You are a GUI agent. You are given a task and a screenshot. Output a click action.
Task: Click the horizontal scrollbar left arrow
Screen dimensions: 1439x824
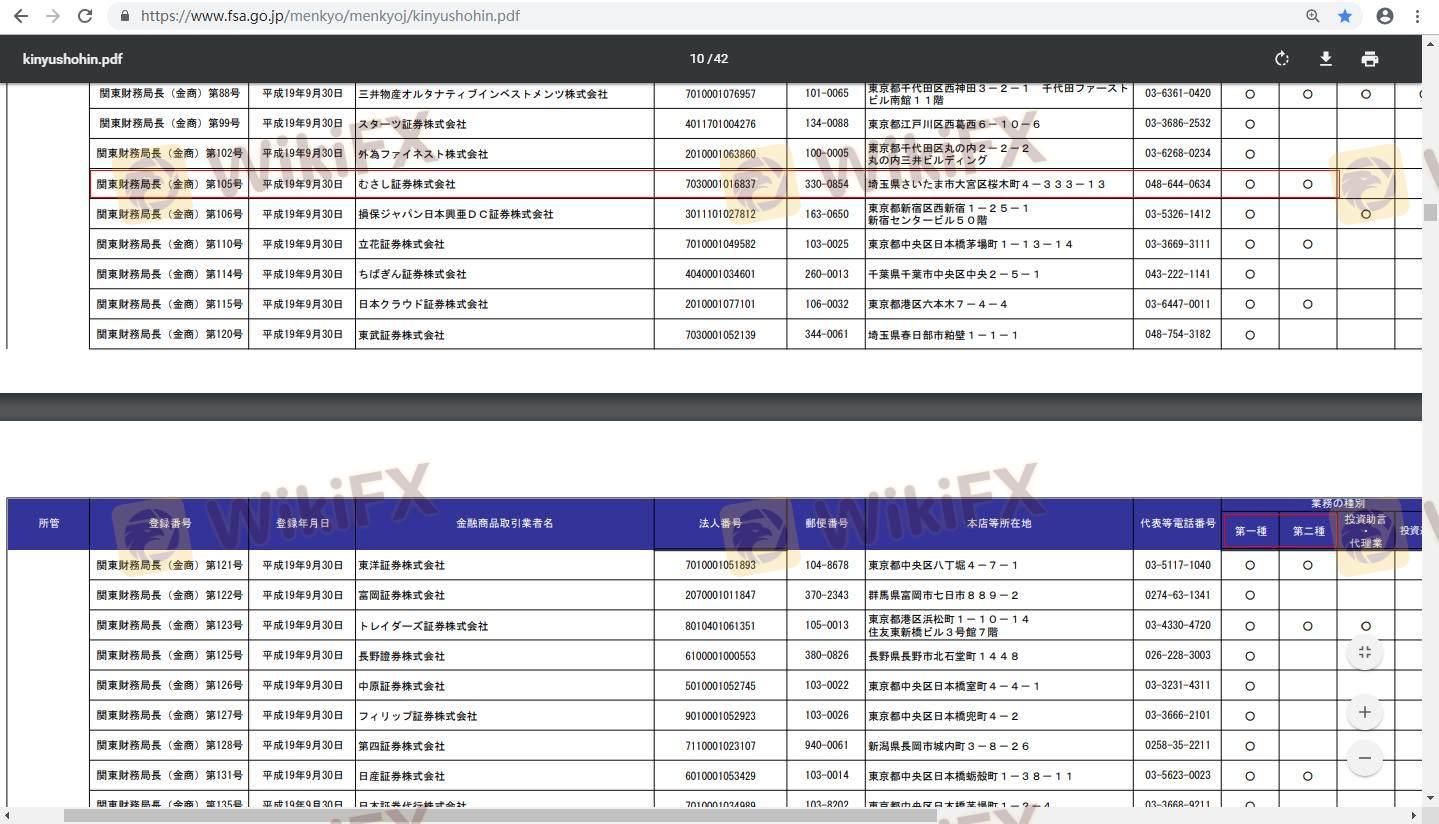[8, 816]
